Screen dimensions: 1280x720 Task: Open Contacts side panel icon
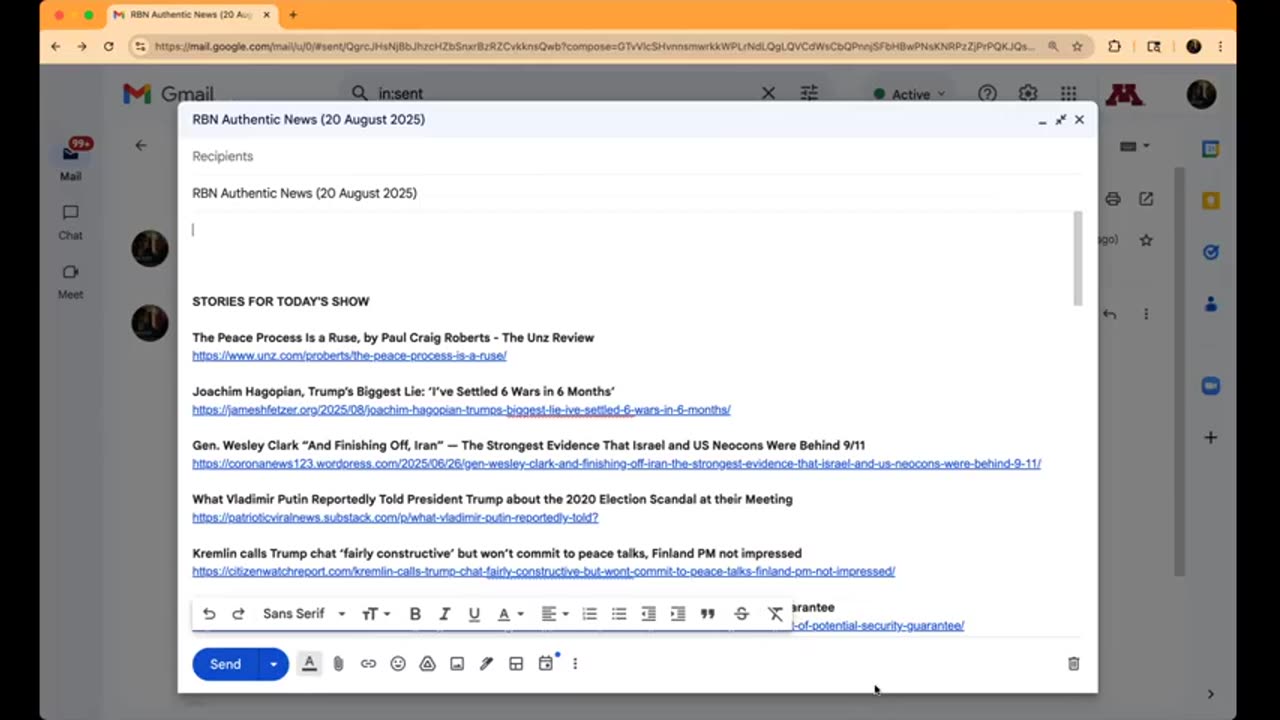1210,303
